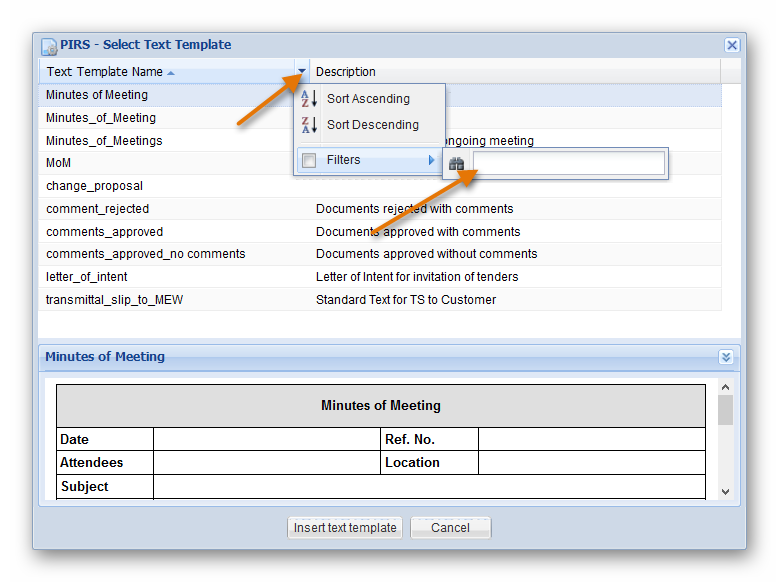Select the transmittal_slip_to_MEW template row
The image size is (779, 582).
(x=114, y=300)
